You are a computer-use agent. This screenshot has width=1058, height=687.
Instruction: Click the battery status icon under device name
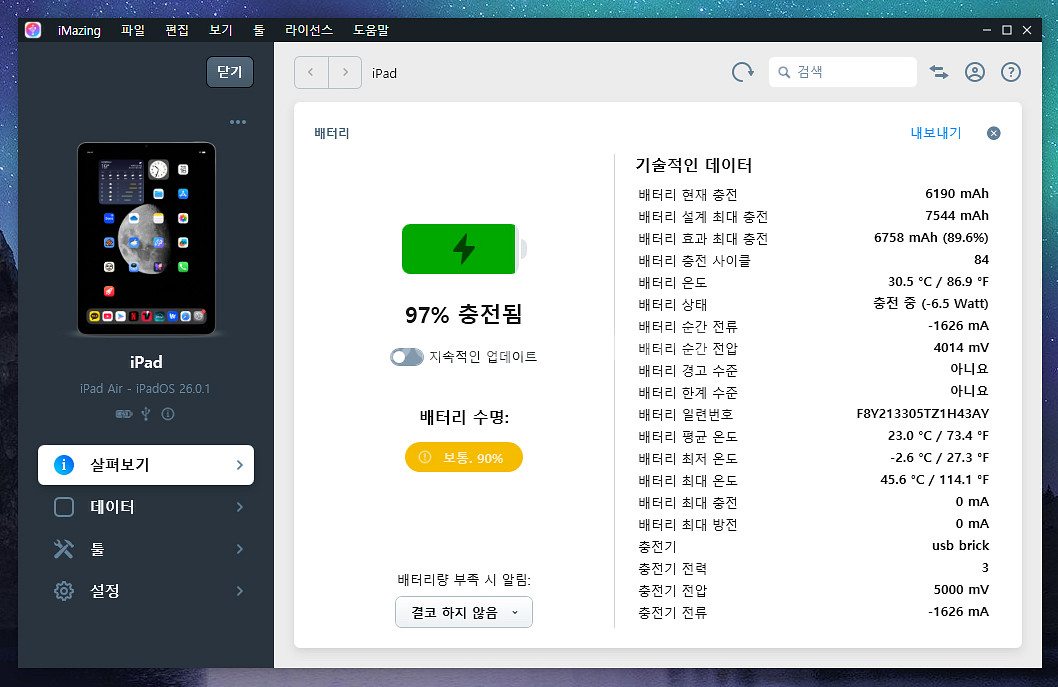(124, 414)
